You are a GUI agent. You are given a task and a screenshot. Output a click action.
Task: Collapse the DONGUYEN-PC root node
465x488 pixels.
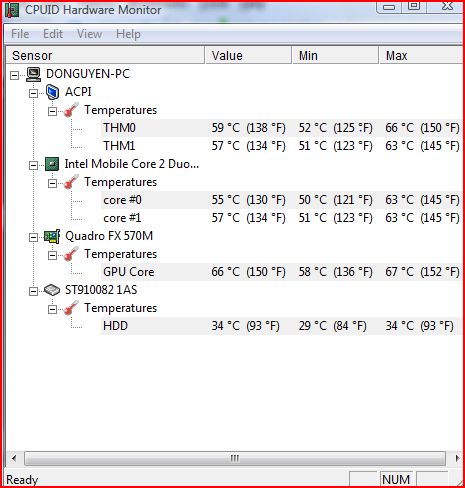click(x=14, y=75)
